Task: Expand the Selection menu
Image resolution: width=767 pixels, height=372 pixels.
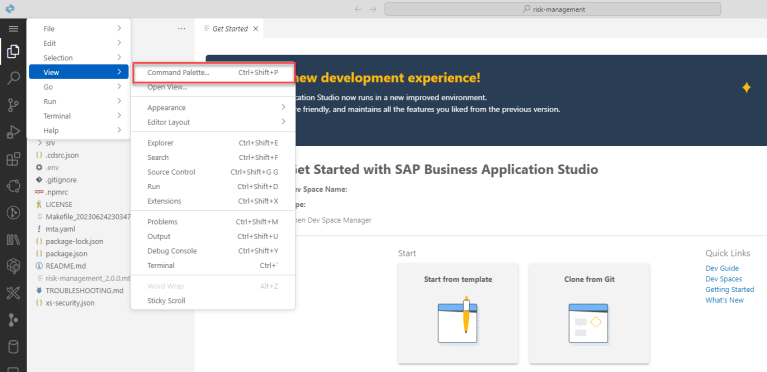Action: click(78, 58)
